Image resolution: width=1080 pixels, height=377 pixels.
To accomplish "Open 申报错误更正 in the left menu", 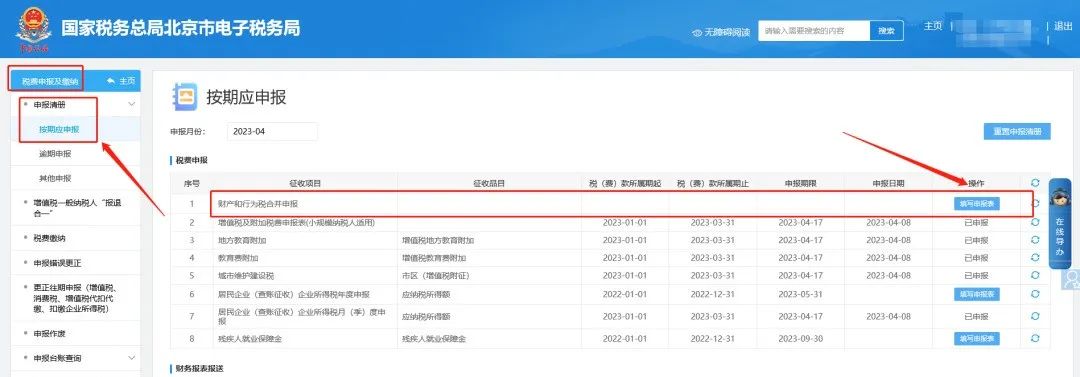I will point(58,263).
